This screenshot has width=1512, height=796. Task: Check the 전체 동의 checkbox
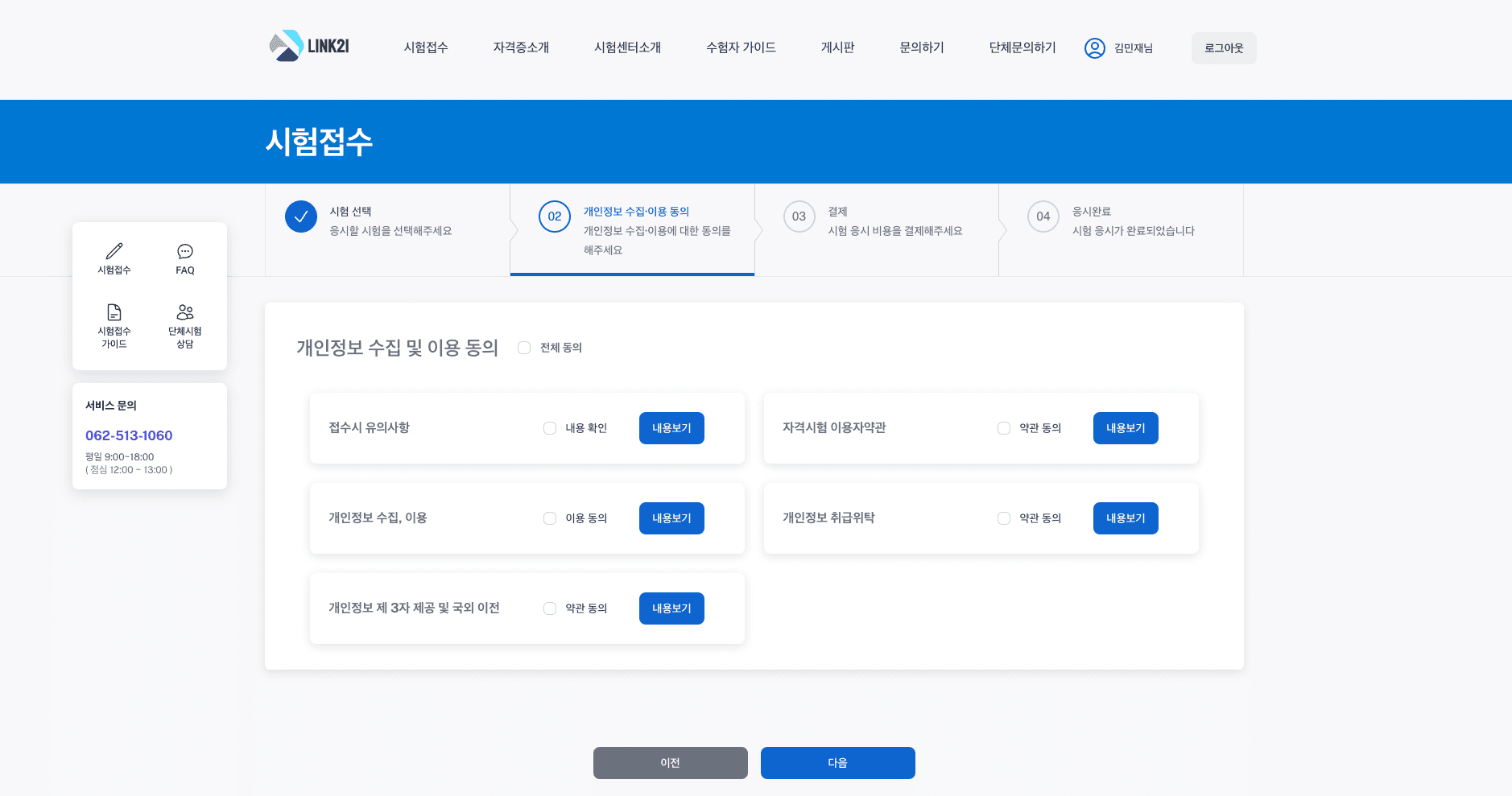524,348
